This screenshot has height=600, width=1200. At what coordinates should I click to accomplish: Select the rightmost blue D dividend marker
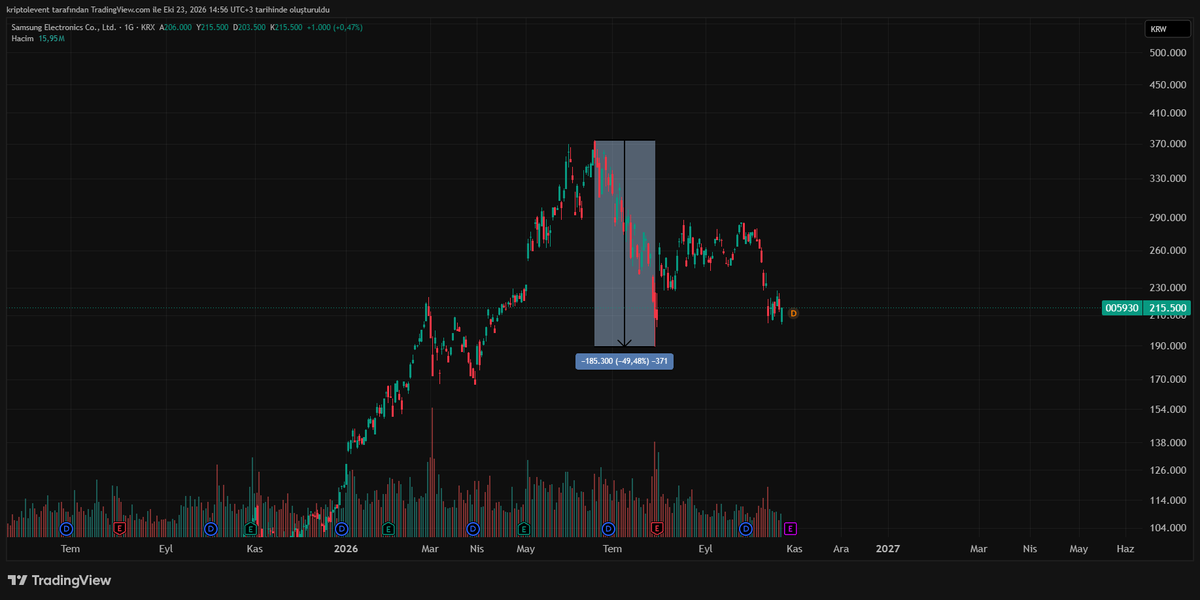pyautogui.click(x=745, y=527)
